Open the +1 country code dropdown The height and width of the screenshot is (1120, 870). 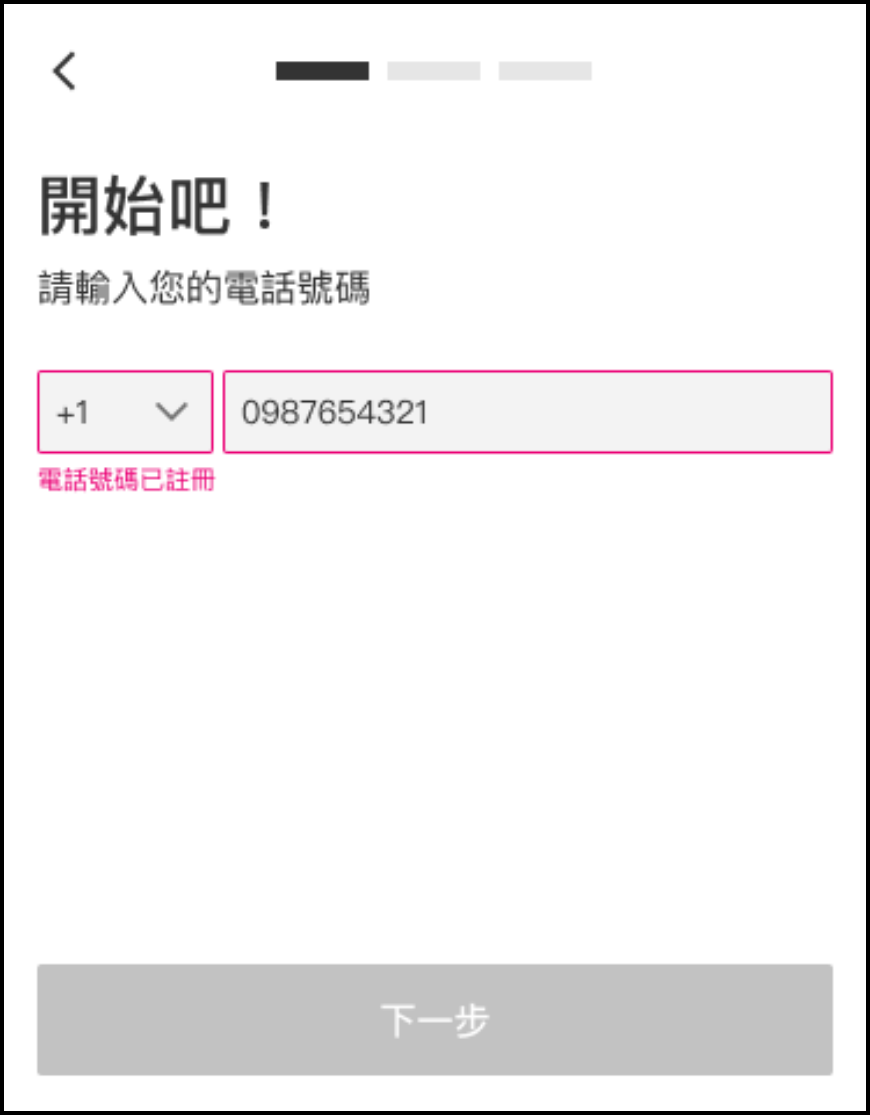[125, 411]
